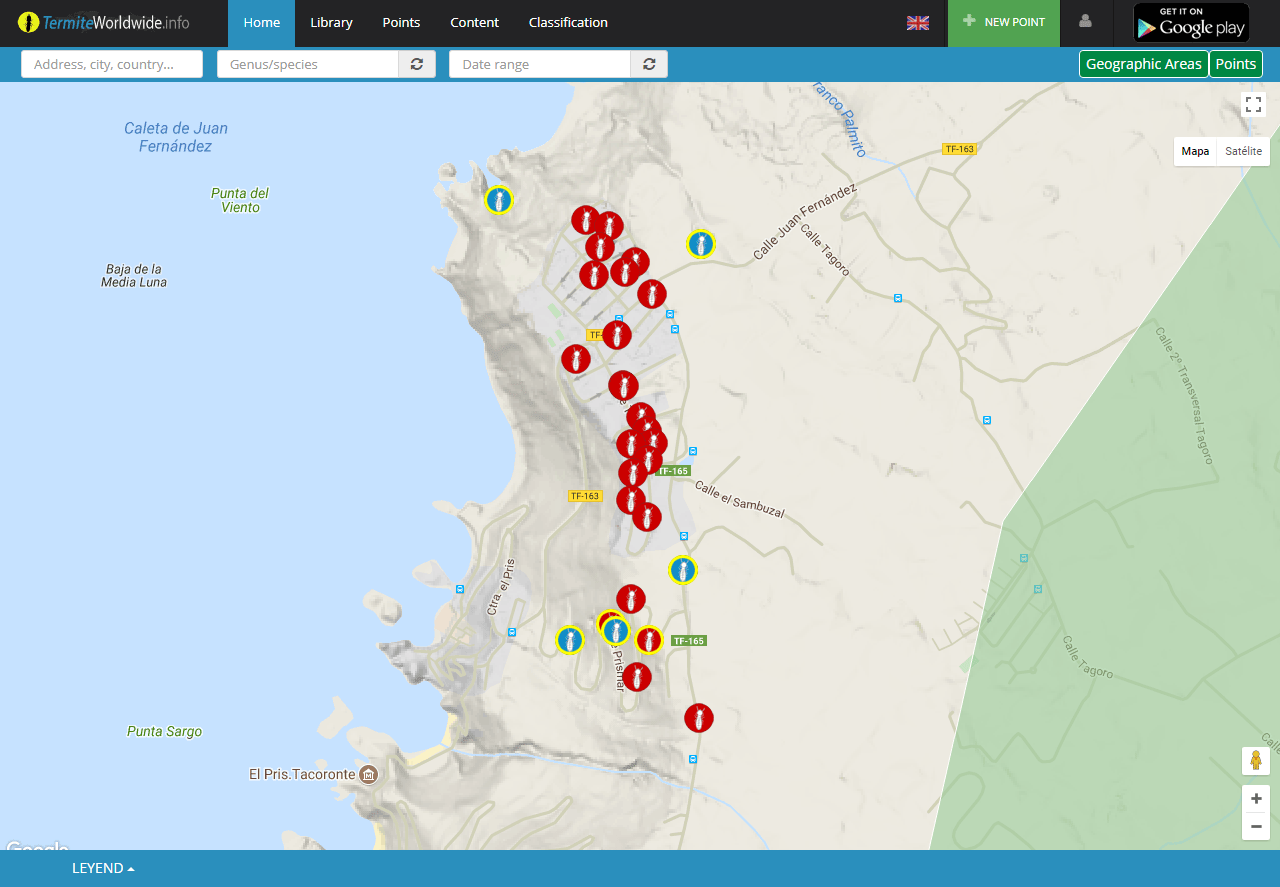
Task: Open the Get it on Google Play link
Action: 1190,23
